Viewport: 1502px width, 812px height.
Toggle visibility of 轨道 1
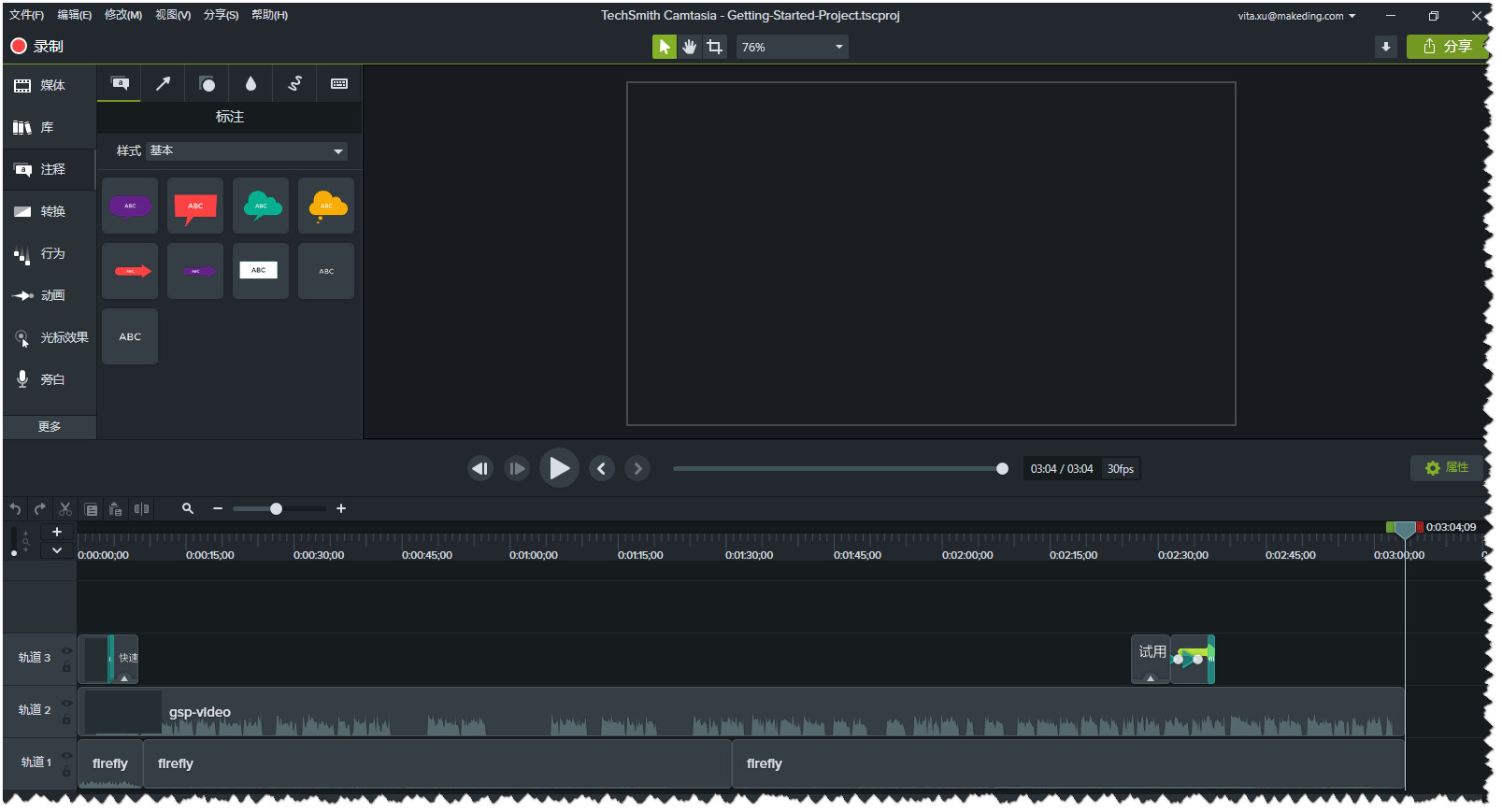tap(66, 756)
